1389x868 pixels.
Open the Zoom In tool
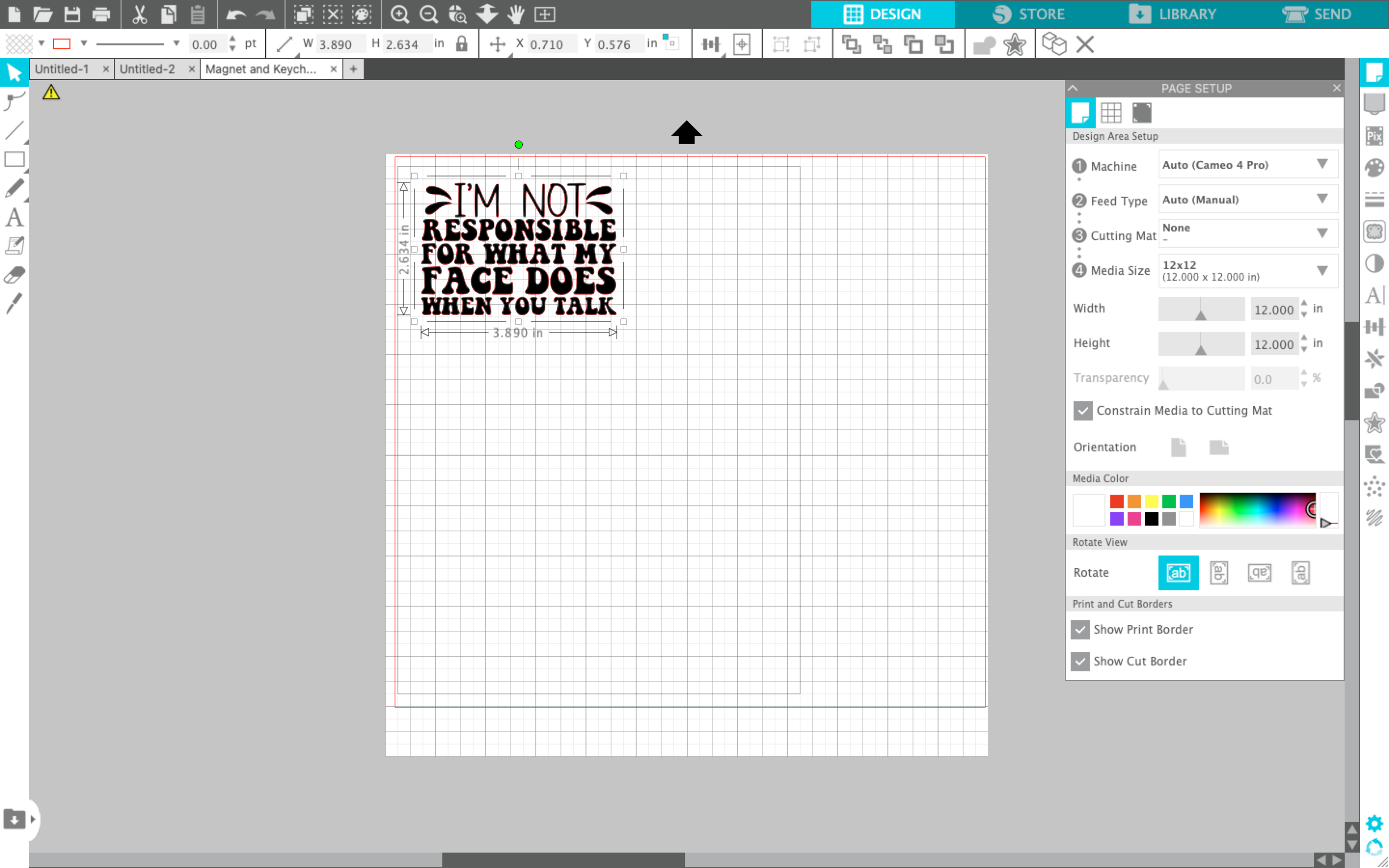coord(400,14)
